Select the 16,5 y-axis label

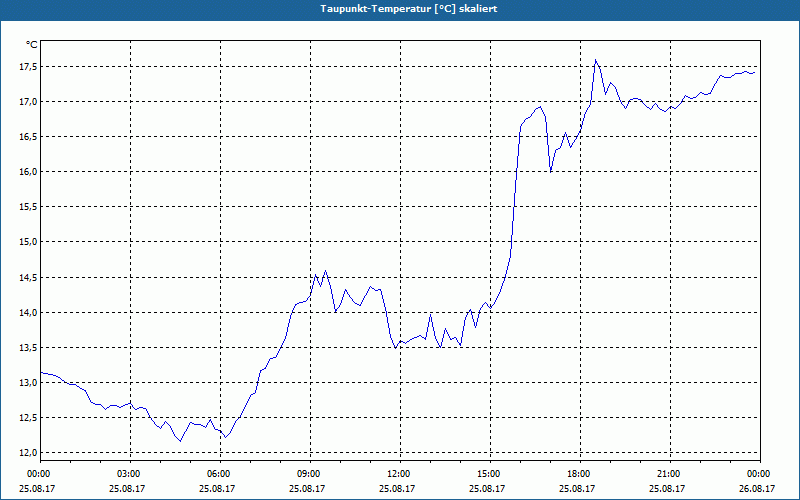[29, 137]
